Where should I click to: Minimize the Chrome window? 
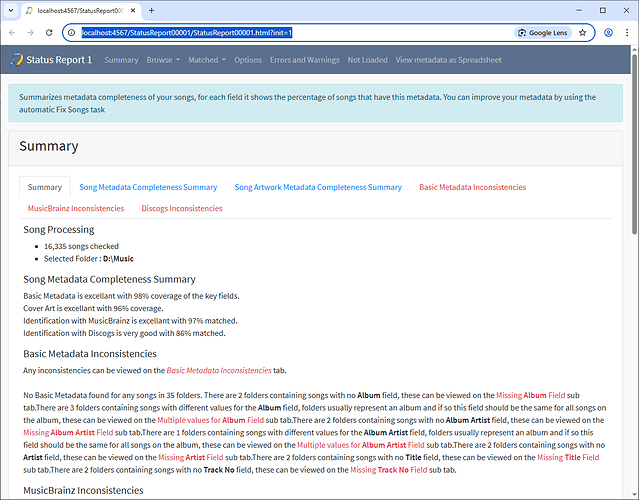point(579,11)
